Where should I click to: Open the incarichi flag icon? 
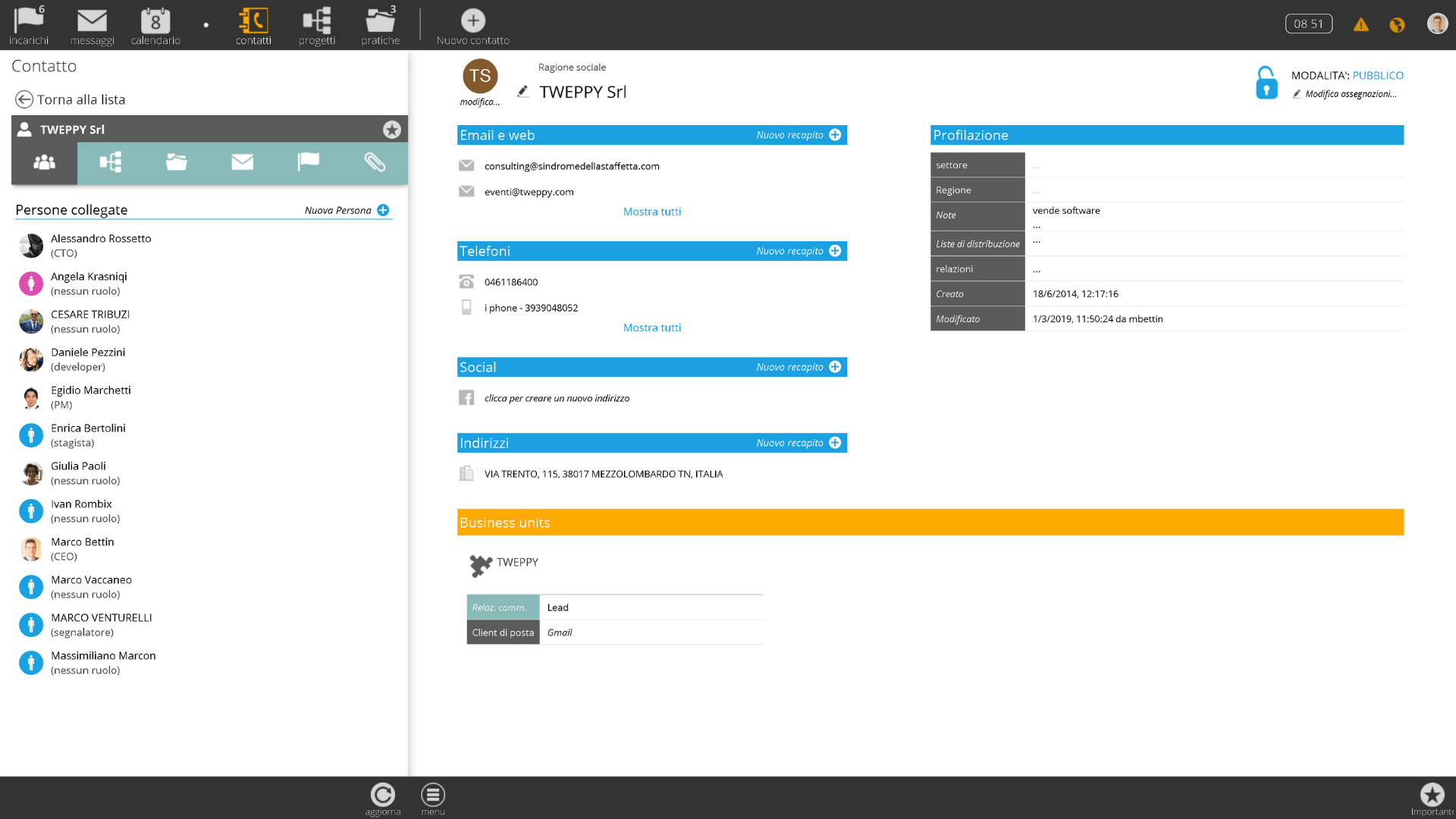[x=29, y=20]
